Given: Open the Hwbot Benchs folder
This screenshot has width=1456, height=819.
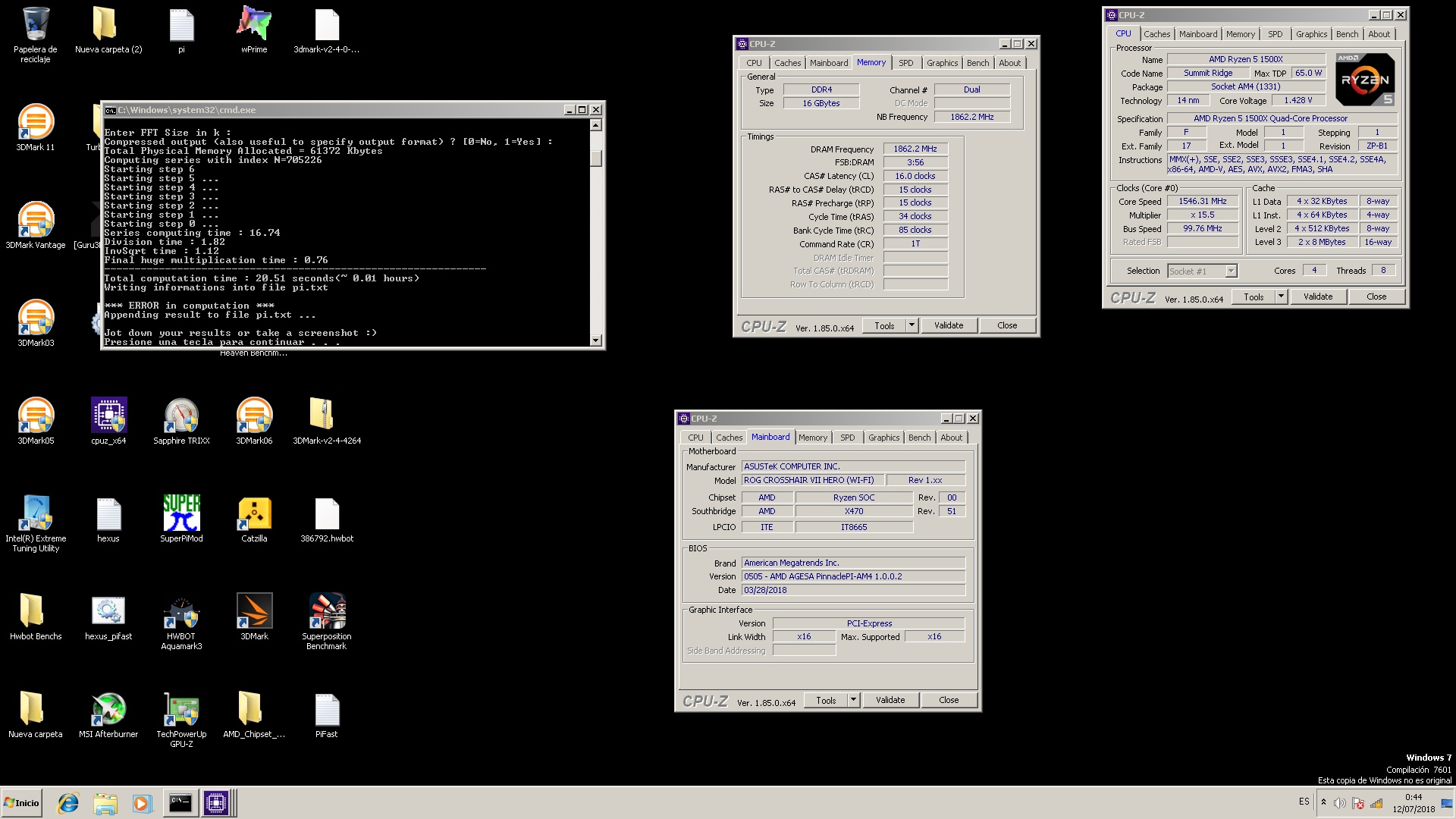Looking at the screenshot, I should [x=36, y=617].
